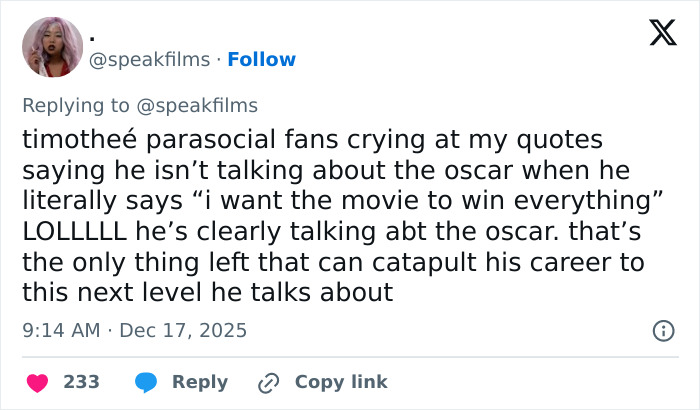700x410 pixels.
Task: Like the tweet with the heart icon
Action: point(37,382)
